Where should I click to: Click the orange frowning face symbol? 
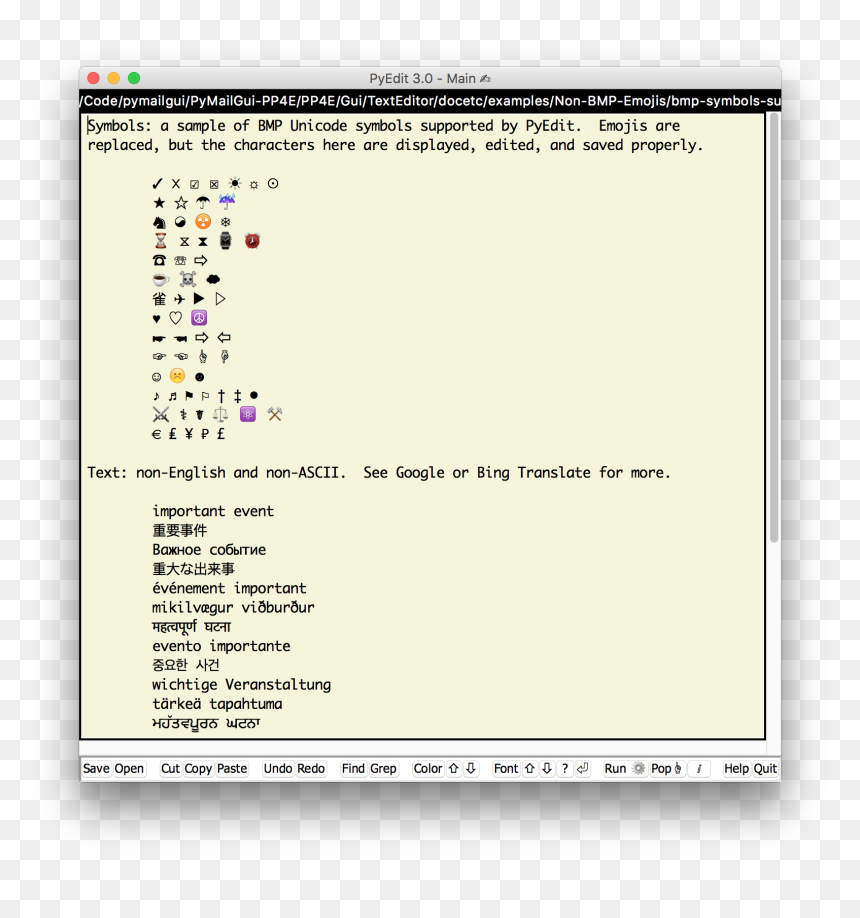177,376
